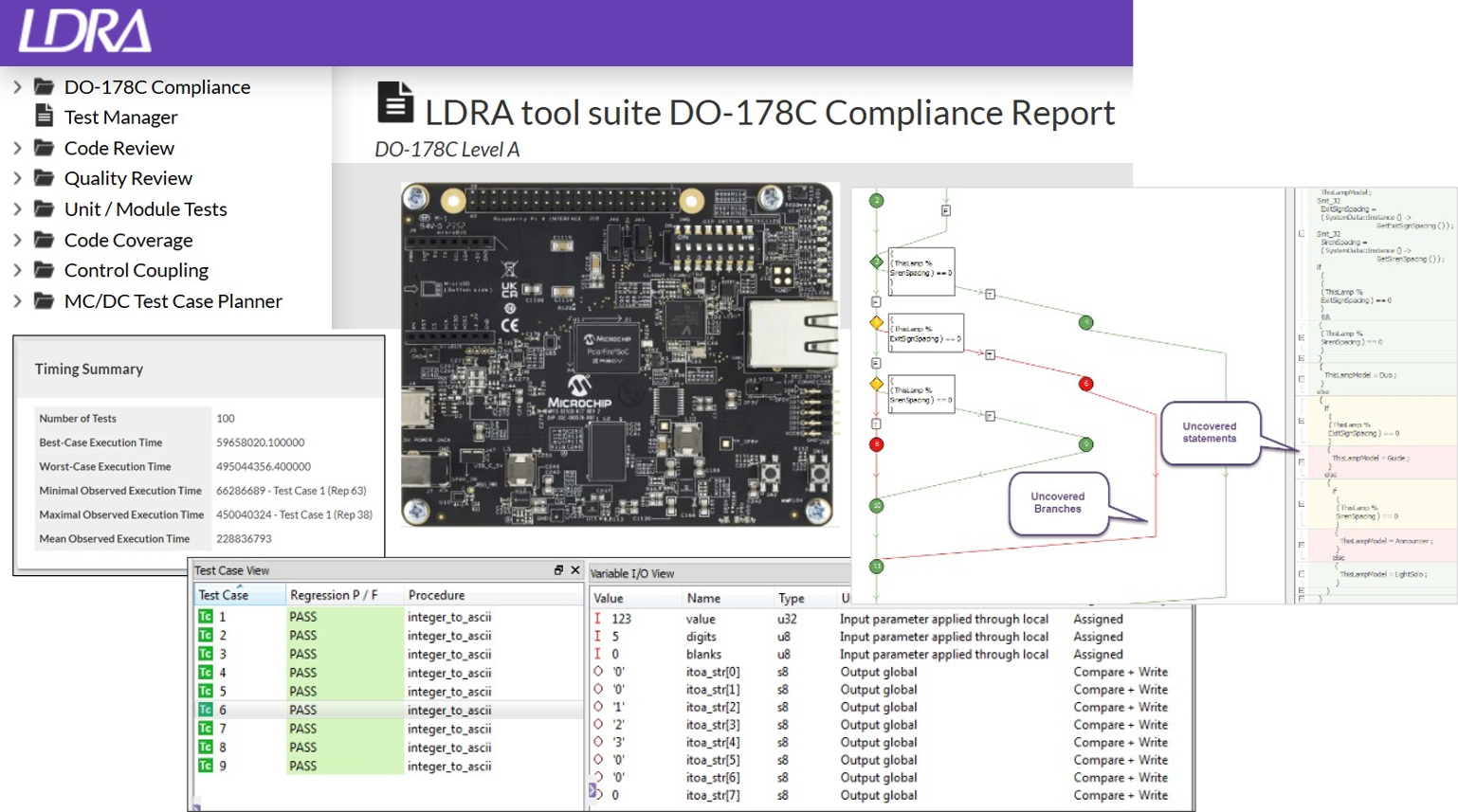Select the Code Coverage tree label
Viewport: 1458px width, 812px height.
[x=128, y=241]
